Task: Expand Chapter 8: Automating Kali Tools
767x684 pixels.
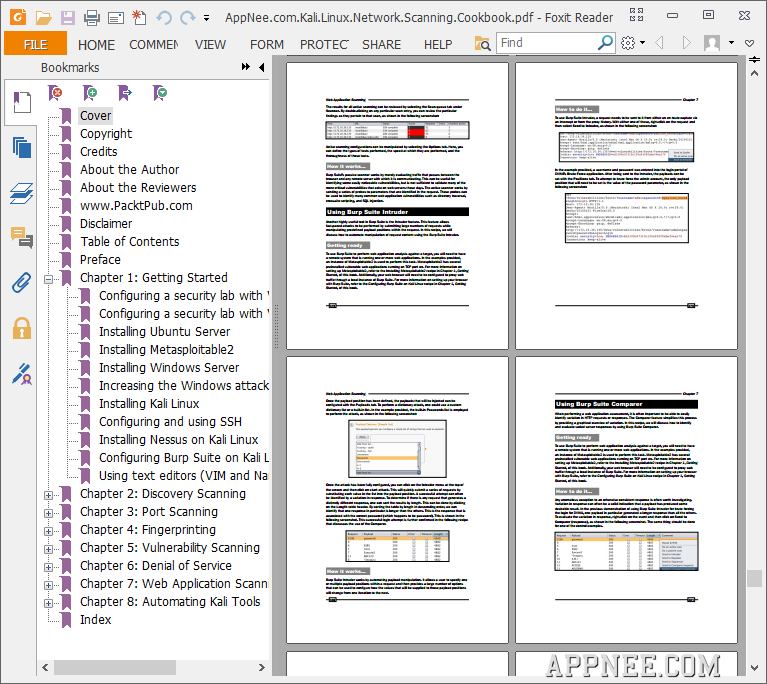Action: pos(48,603)
